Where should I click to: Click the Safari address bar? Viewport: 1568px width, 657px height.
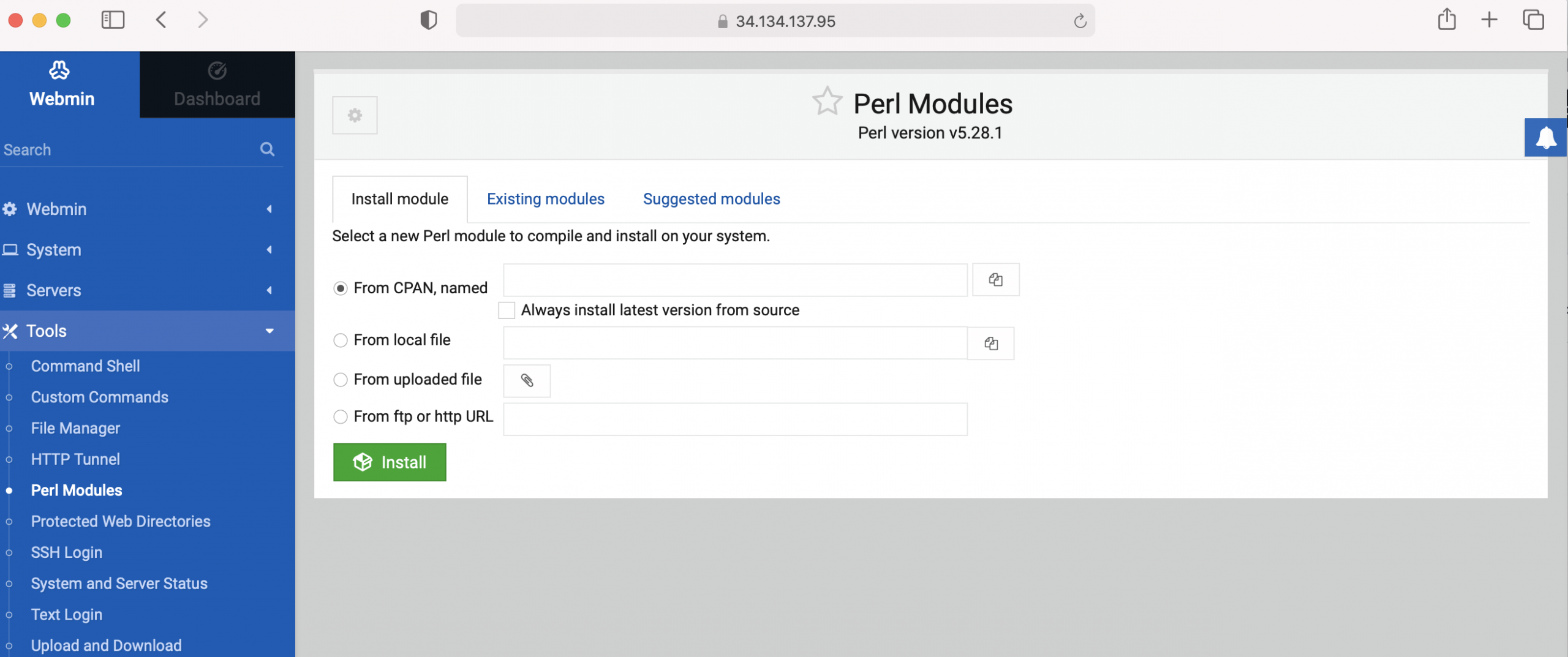click(775, 21)
